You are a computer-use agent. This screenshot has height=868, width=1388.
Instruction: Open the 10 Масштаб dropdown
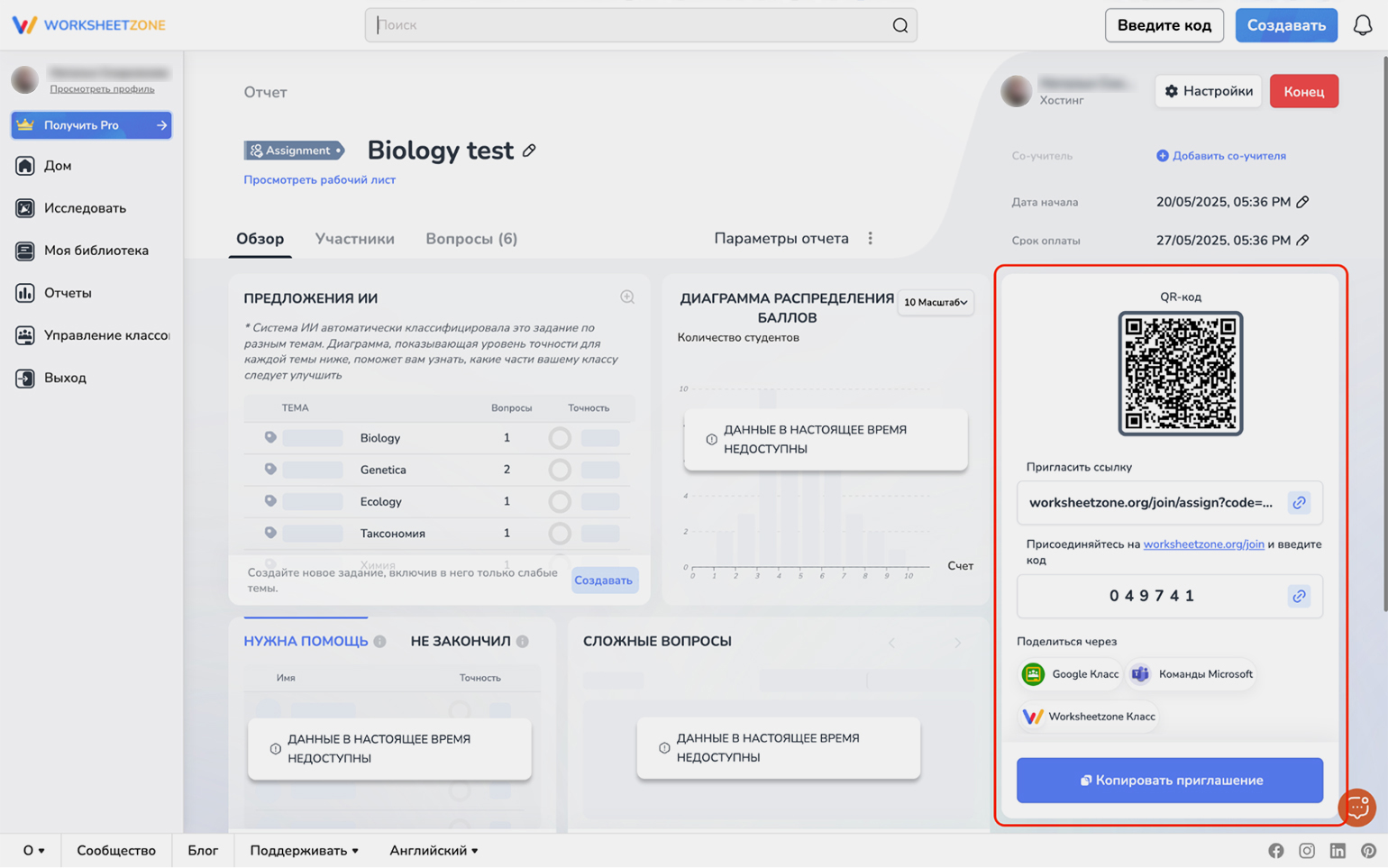[x=936, y=303]
